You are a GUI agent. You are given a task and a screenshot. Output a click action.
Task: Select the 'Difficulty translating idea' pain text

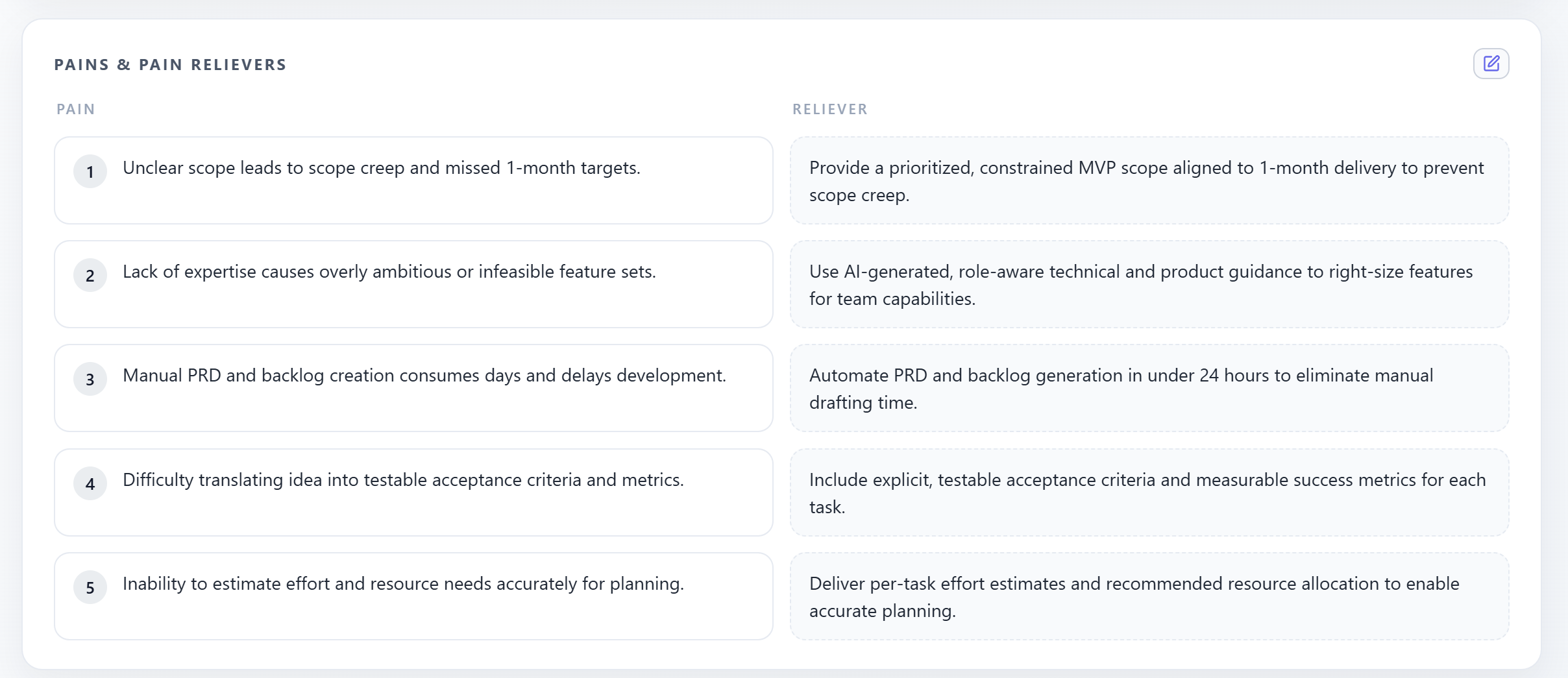(x=403, y=480)
